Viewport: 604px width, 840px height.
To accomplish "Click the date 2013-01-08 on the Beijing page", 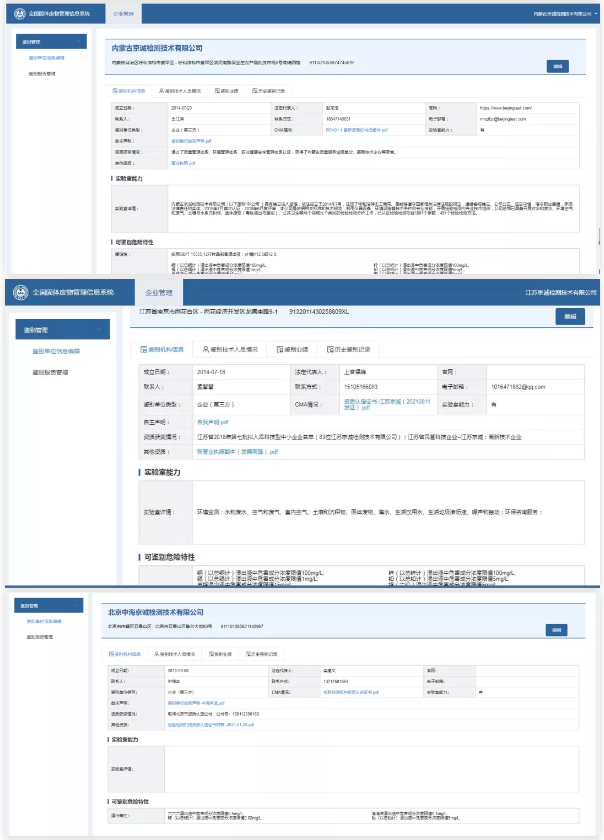I will (x=178, y=670).
